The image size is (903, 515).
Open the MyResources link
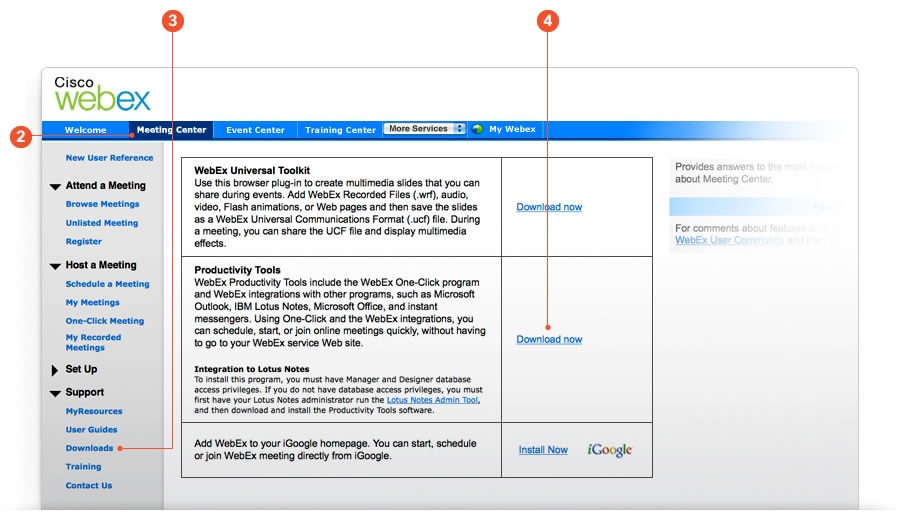pyautogui.click(x=94, y=411)
